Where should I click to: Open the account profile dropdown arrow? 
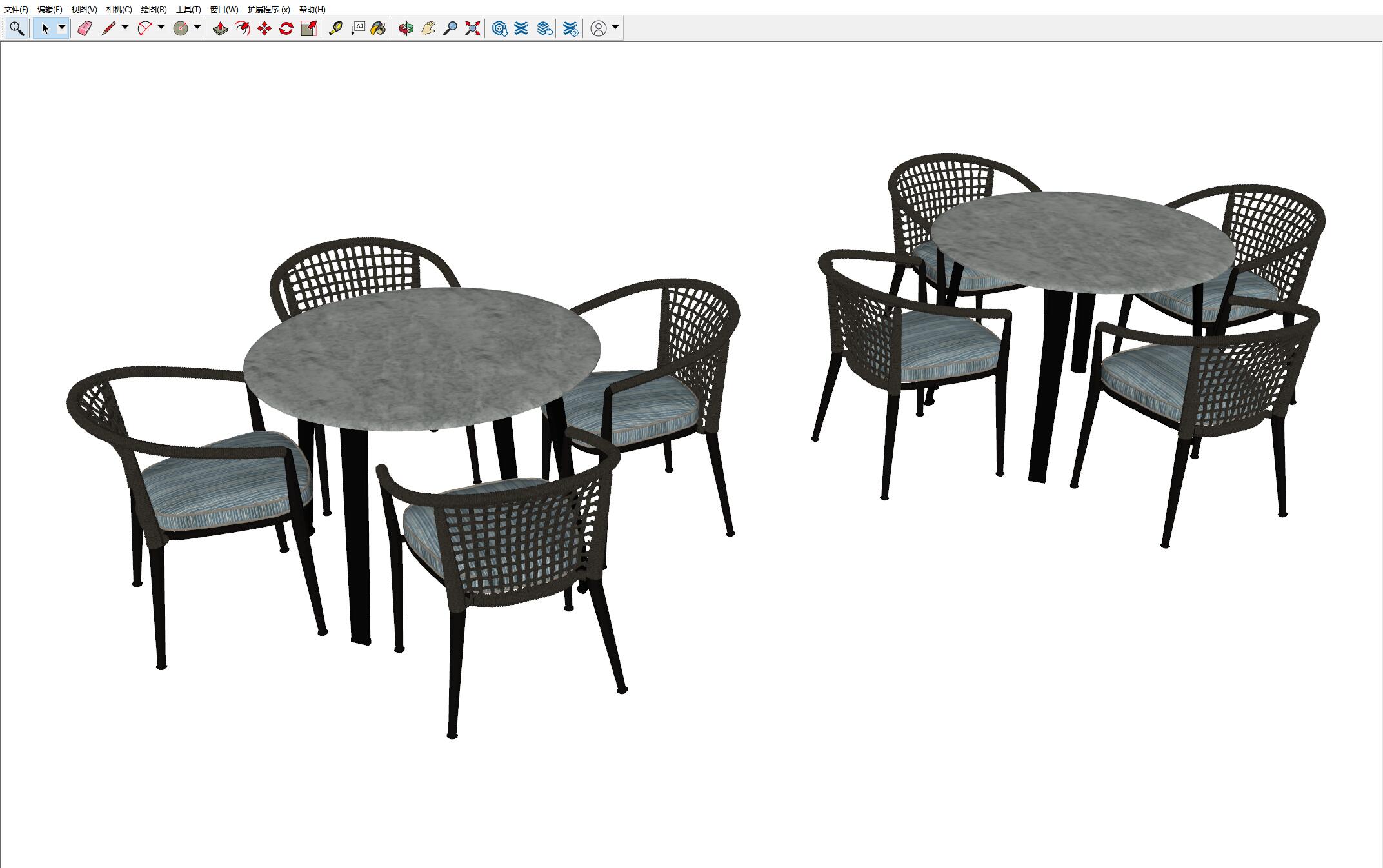tap(615, 28)
